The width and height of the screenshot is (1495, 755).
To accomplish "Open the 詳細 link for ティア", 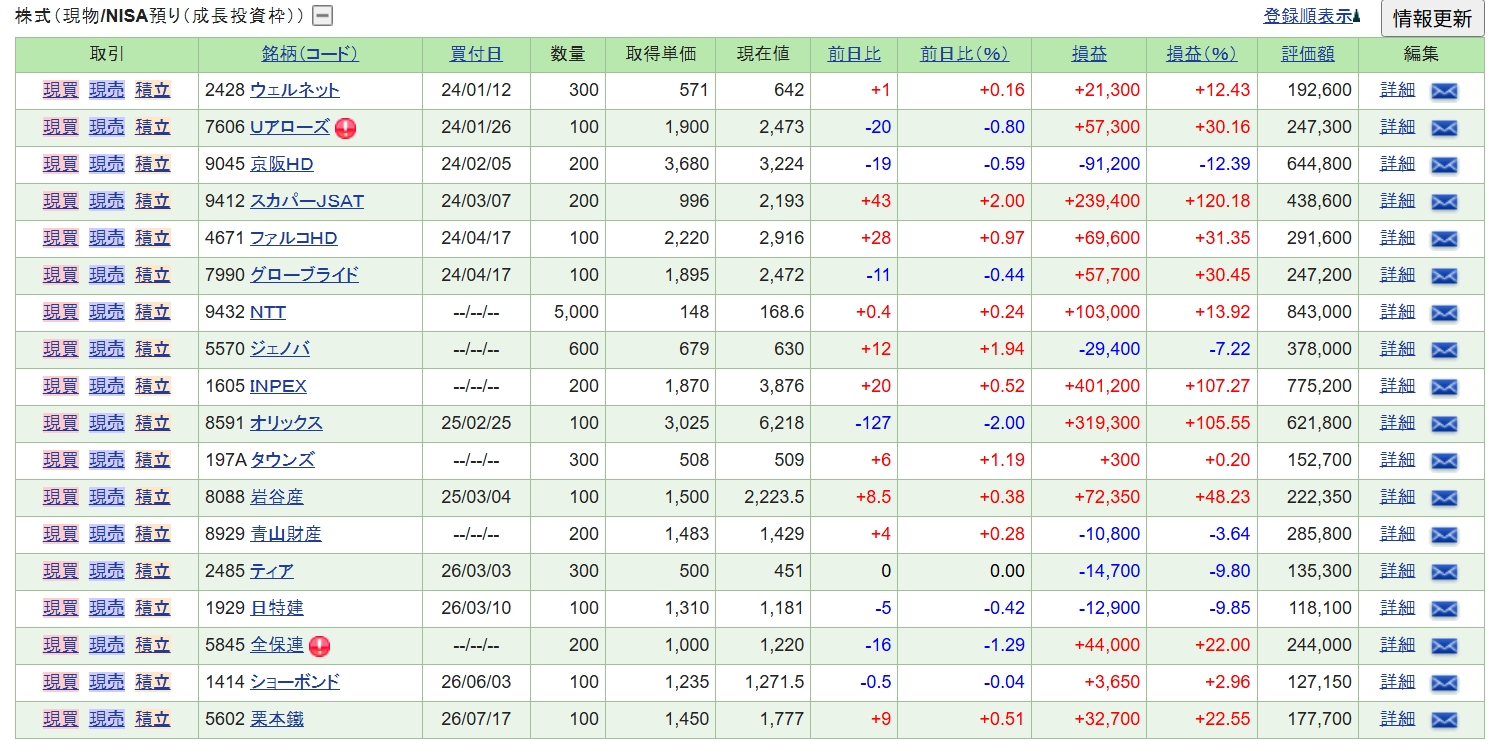I will click(1398, 571).
